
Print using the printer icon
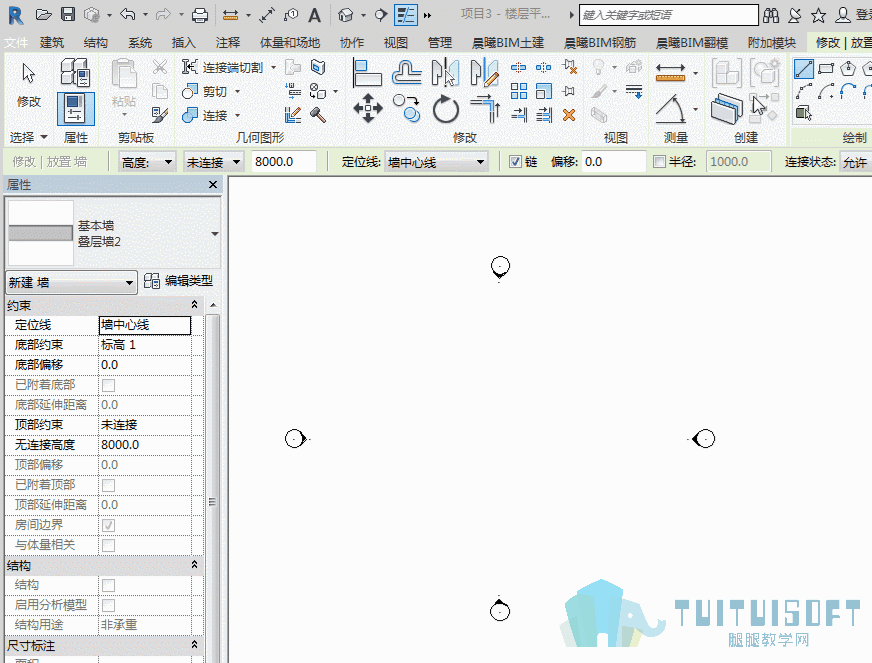[200, 15]
